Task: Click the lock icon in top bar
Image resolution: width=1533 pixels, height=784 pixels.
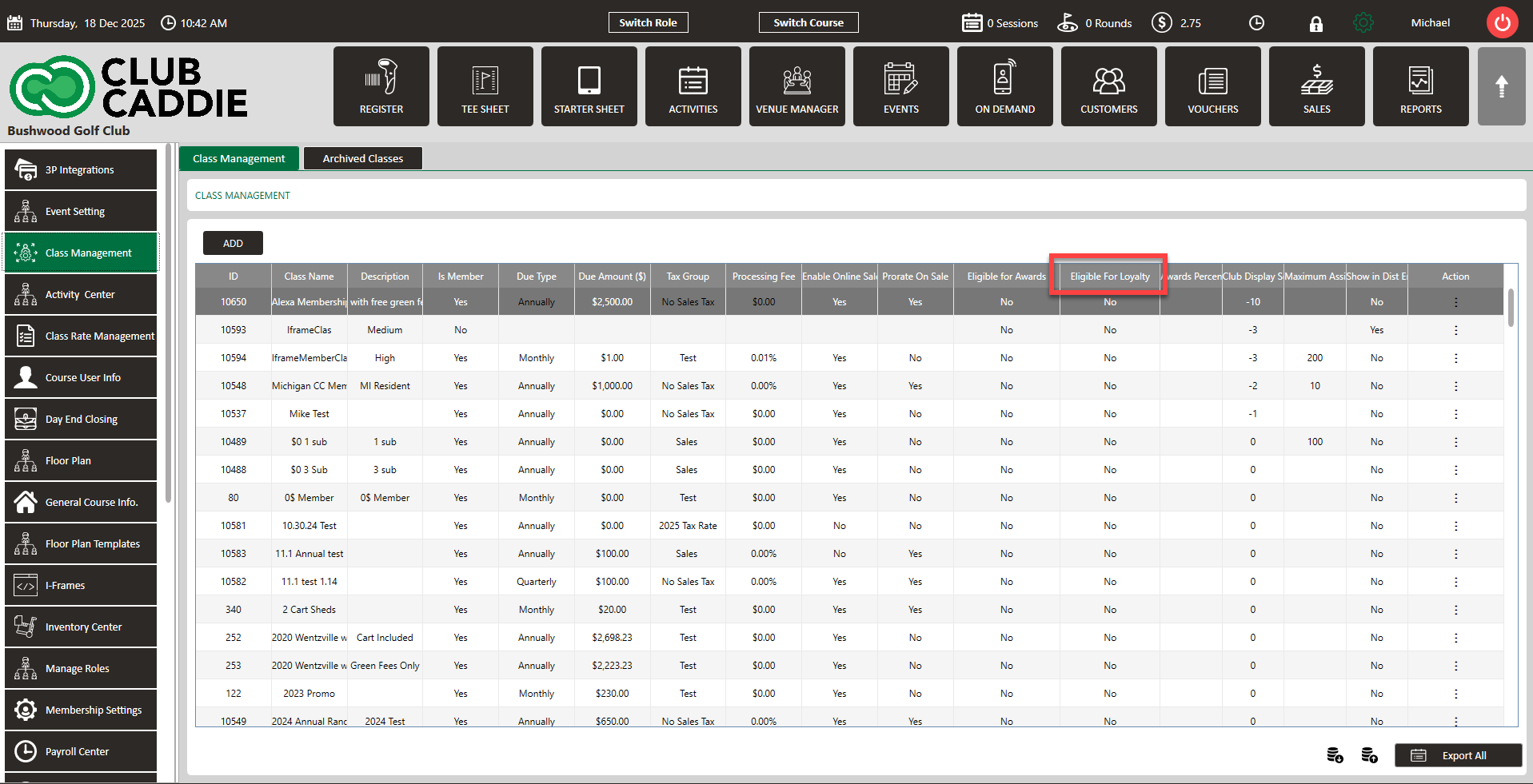Action: [1315, 23]
